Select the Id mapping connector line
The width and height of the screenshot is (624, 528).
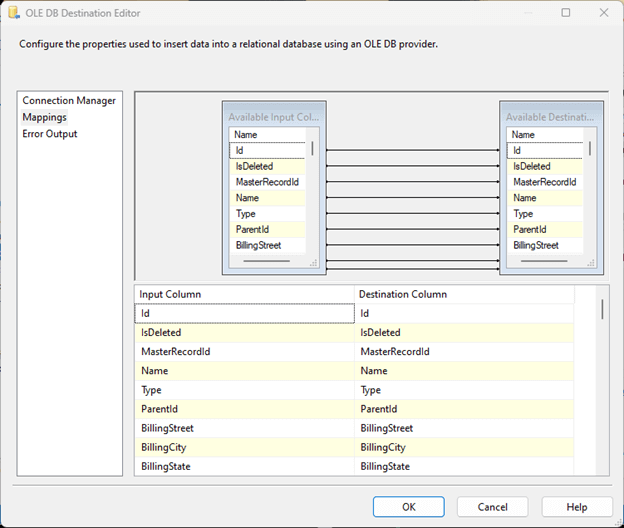(x=413, y=150)
